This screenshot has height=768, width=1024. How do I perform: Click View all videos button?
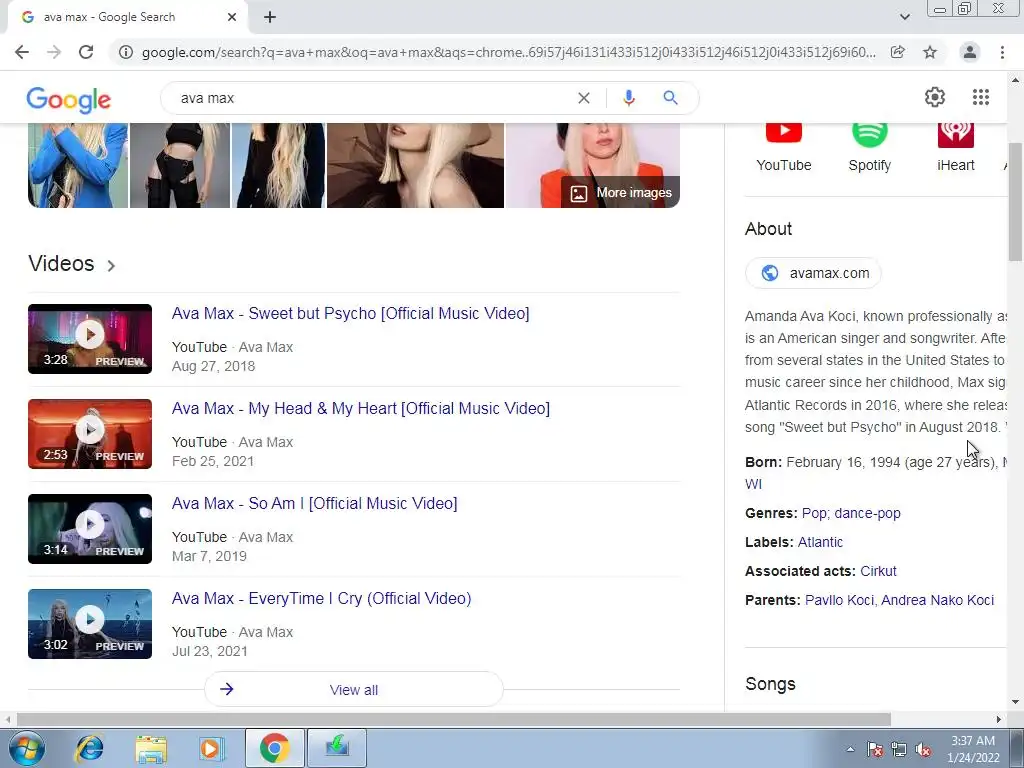click(x=353, y=690)
